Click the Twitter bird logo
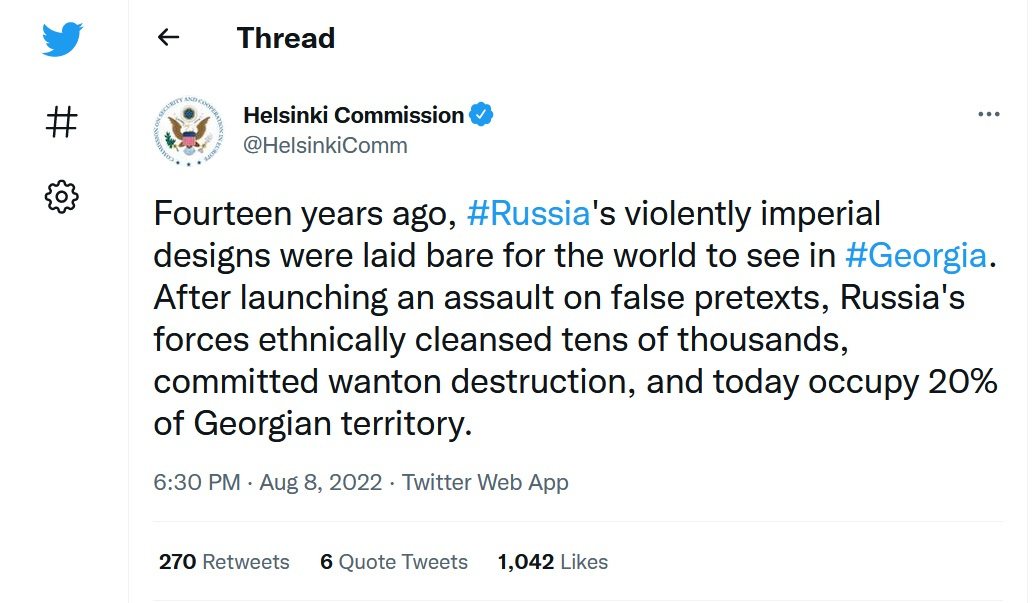 click(x=62, y=39)
